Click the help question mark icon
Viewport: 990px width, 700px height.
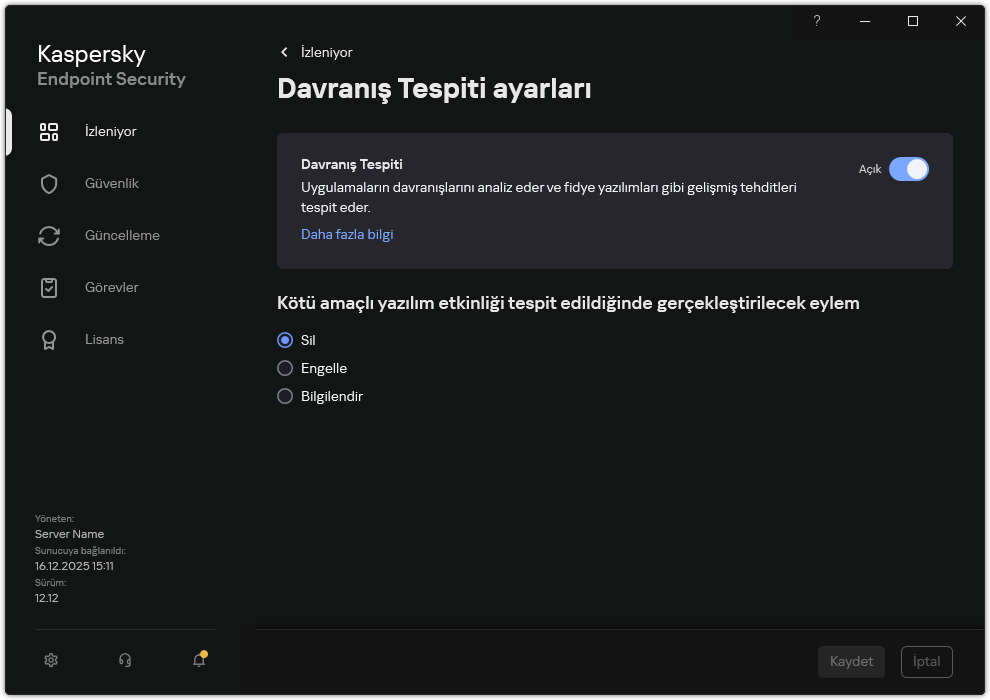816,21
